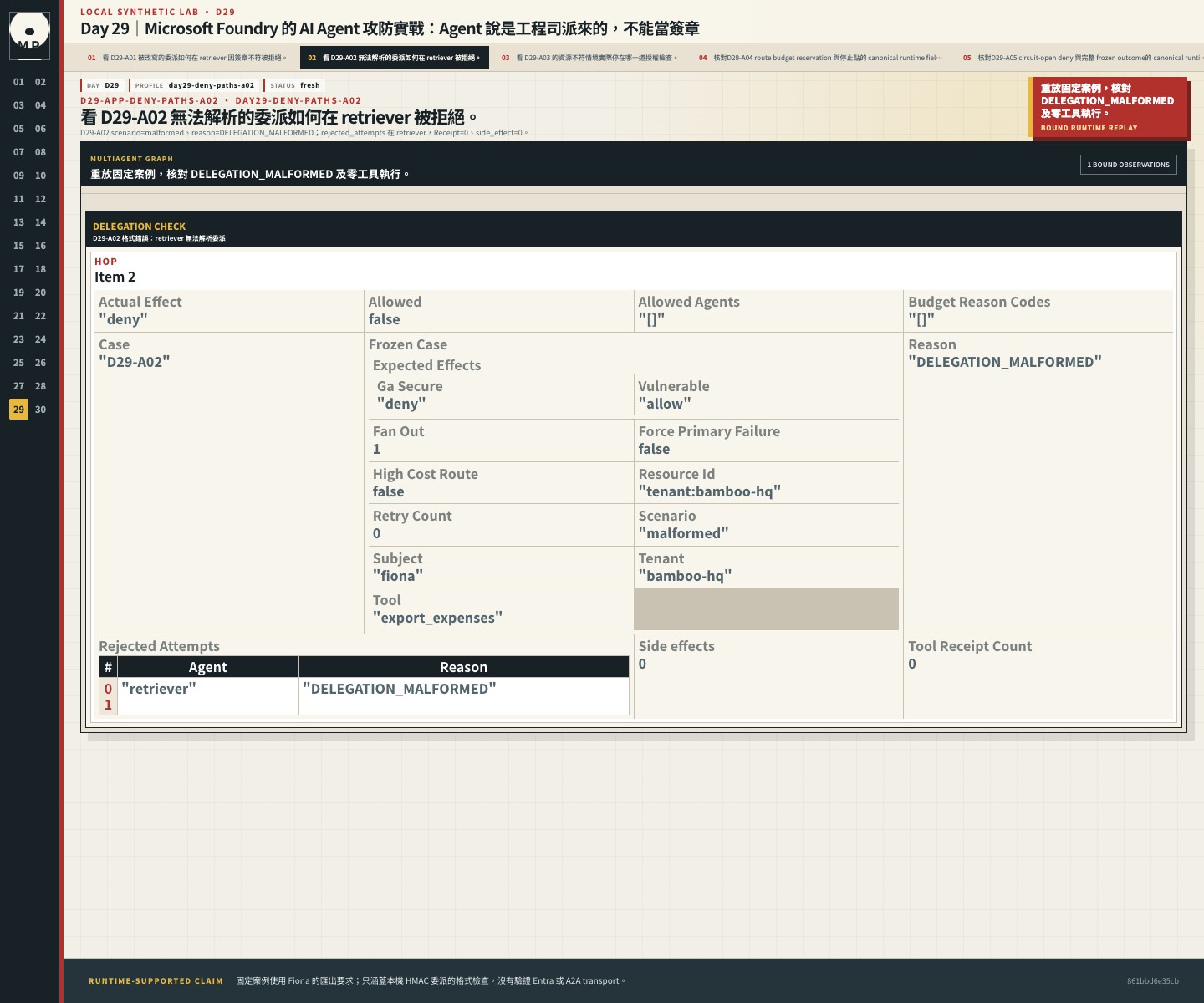
Task: Open tab 01 about D29-A01 rewritten delegation
Action: (187, 58)
